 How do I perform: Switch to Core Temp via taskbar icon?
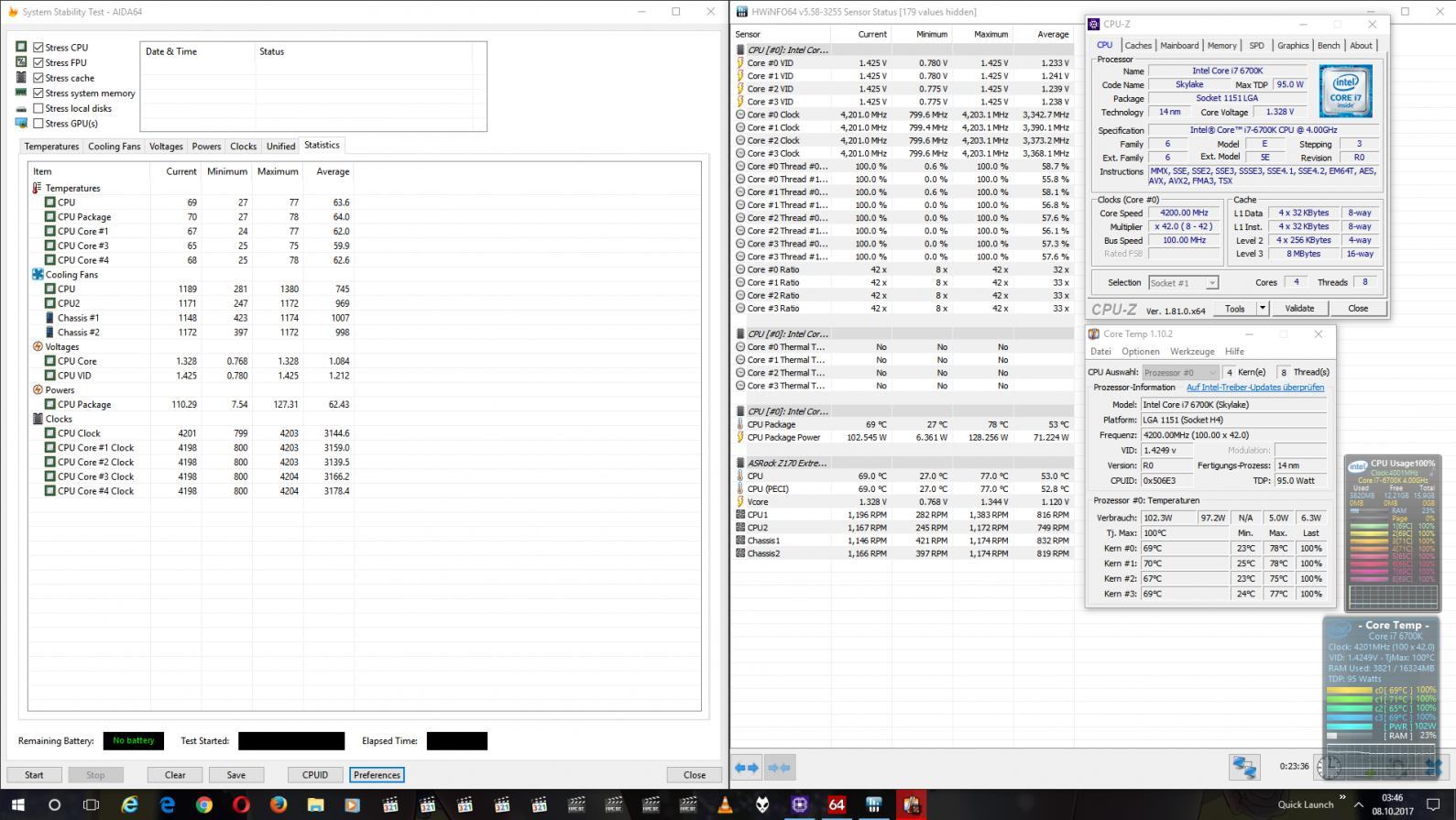pyautogui.click(x=912, y=805)
